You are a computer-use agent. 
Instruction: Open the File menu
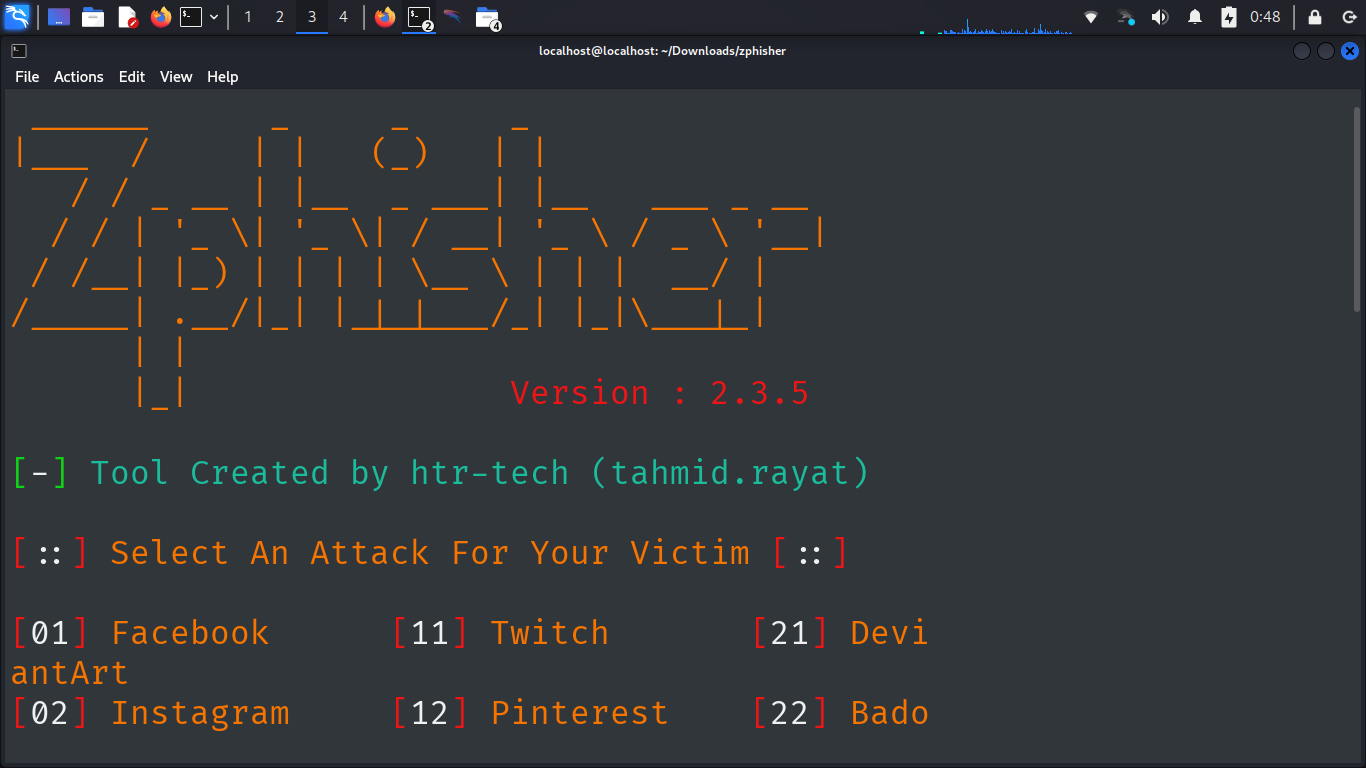click(27, 77)
